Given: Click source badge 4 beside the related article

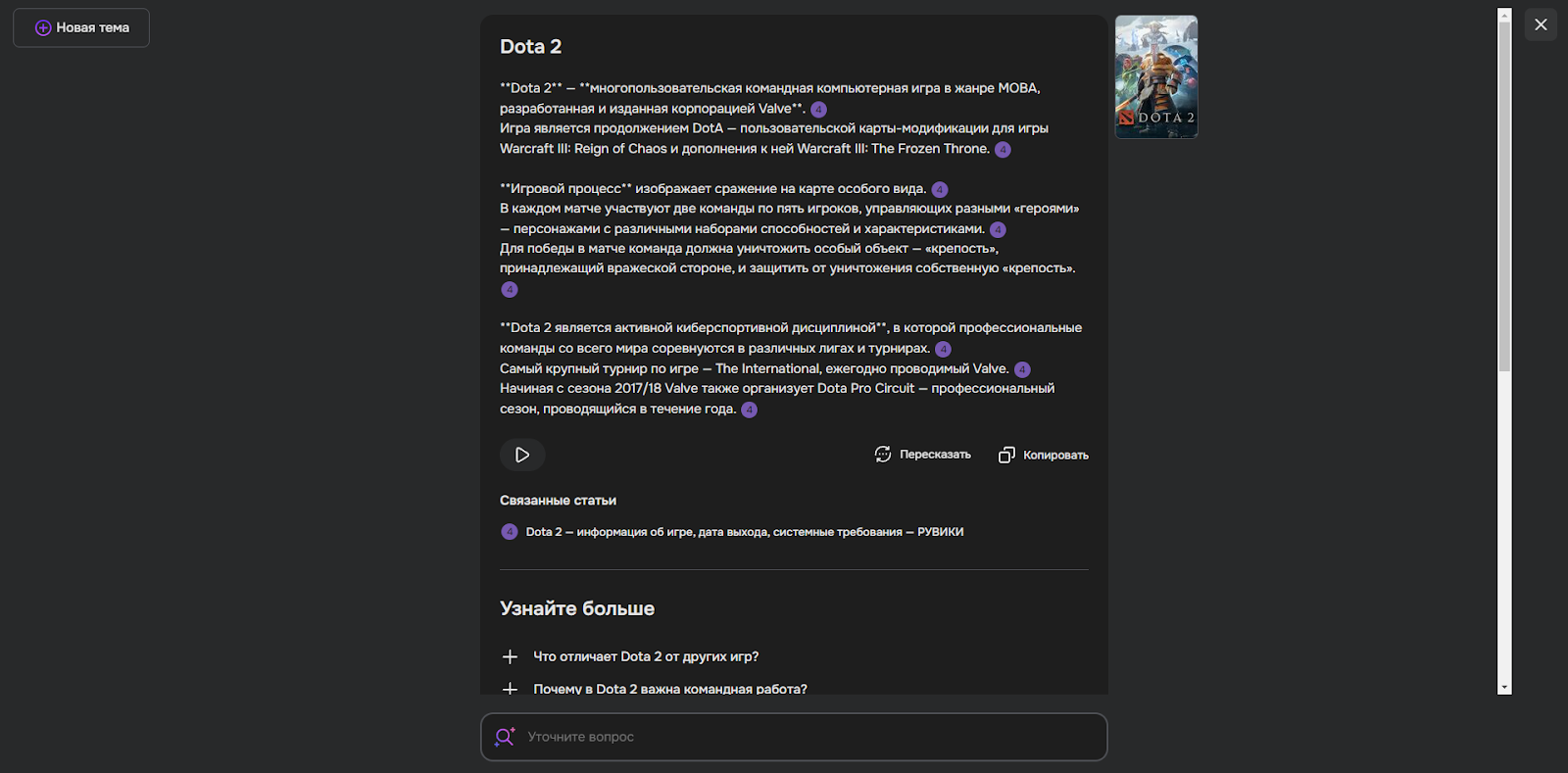Looking at the screenshot, I should 510,532.
